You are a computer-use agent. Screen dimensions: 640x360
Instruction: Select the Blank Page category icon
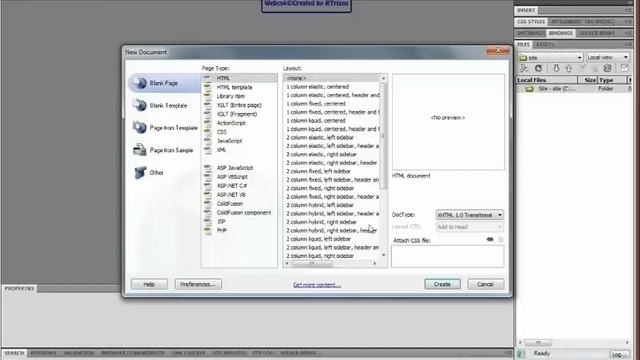[x=140, y=83]
